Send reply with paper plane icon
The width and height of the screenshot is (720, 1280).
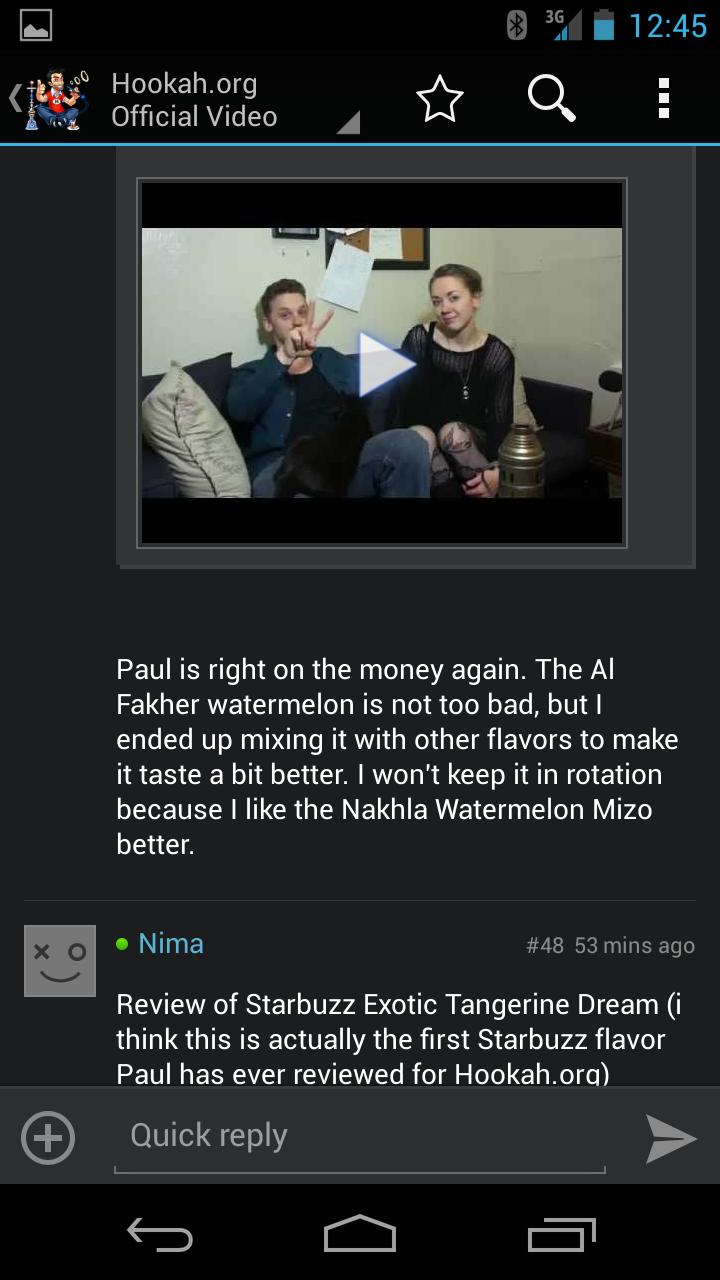[670, 1138]
